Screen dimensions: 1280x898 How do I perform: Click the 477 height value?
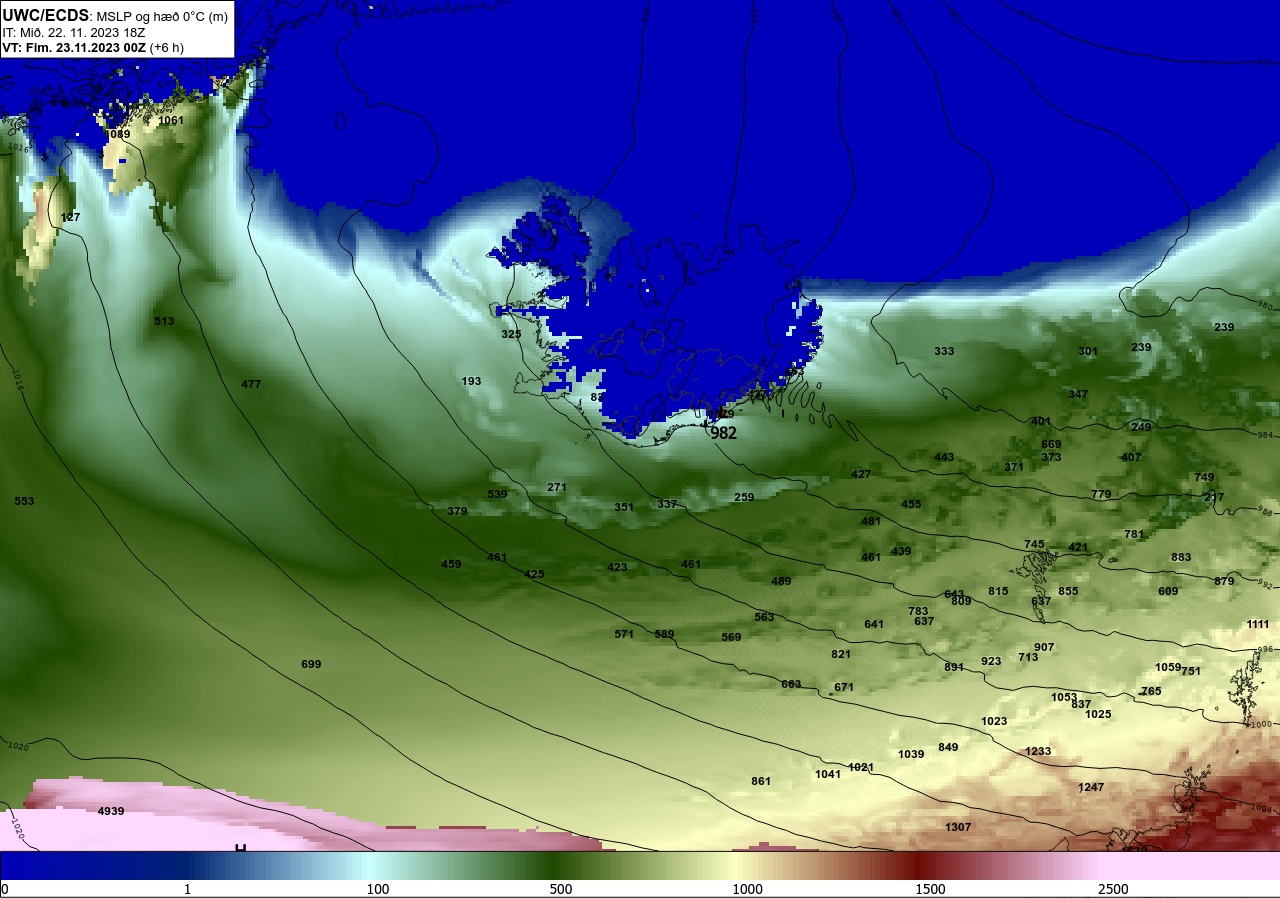(x=251, y=384)
